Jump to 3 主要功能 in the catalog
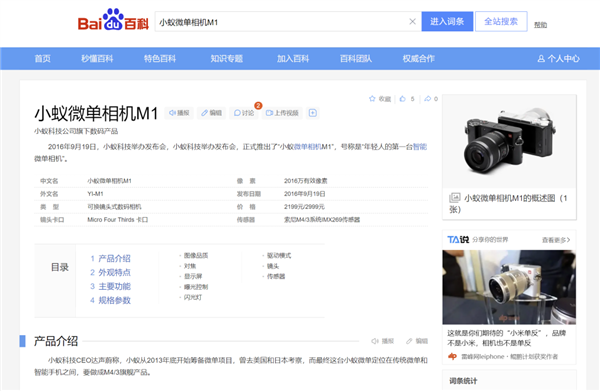 (111, 286)
